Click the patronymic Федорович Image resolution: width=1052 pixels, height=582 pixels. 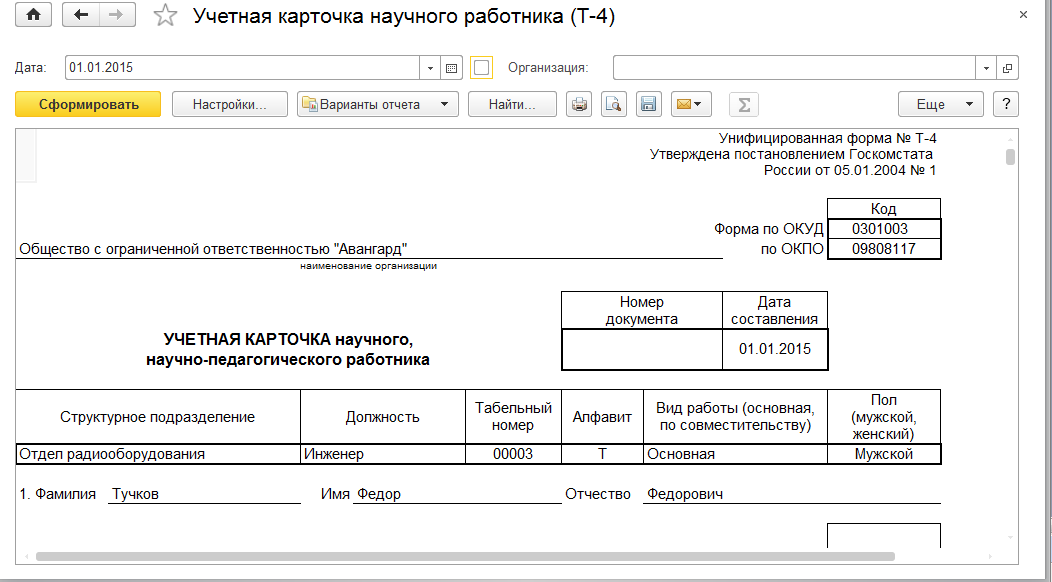coord(685,494)
